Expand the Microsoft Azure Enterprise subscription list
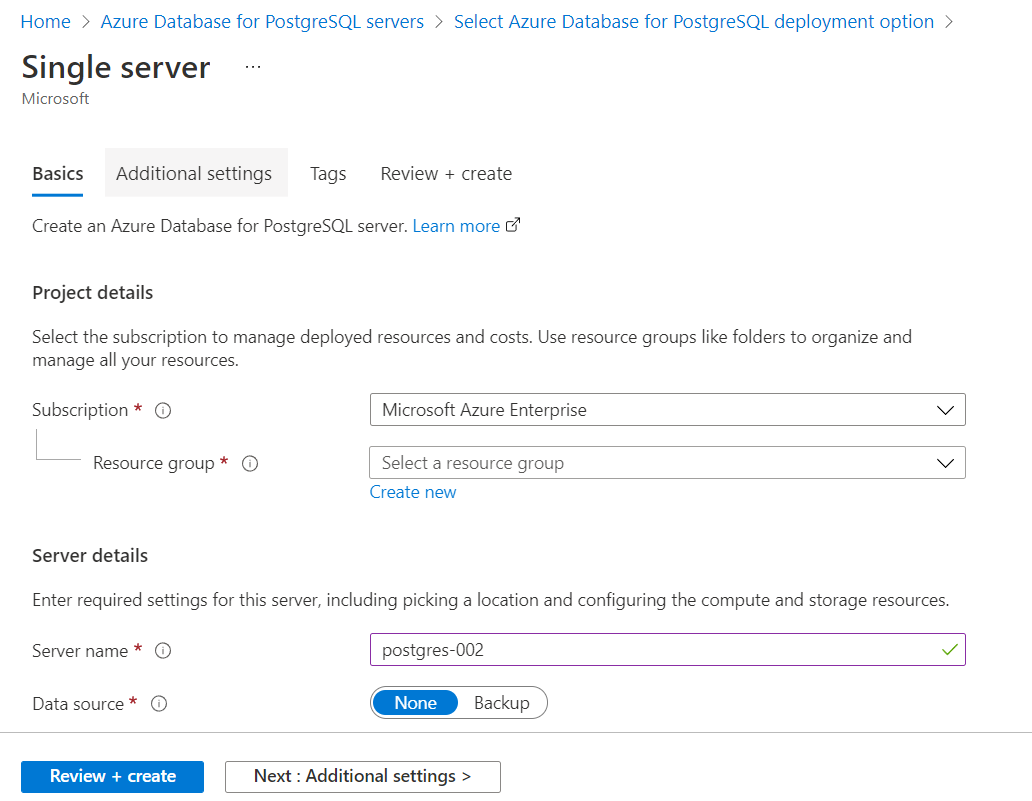Viewport: 1032px width, 801px height. tap(944, 409)
